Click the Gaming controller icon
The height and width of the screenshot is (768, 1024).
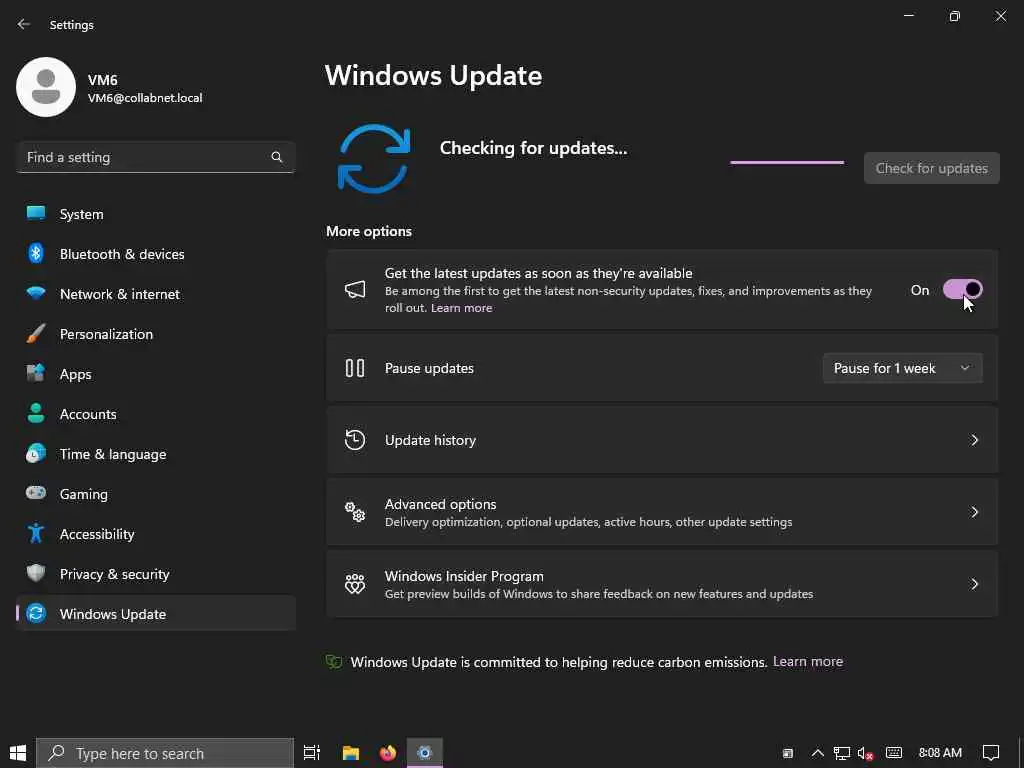tap(36, 493)
